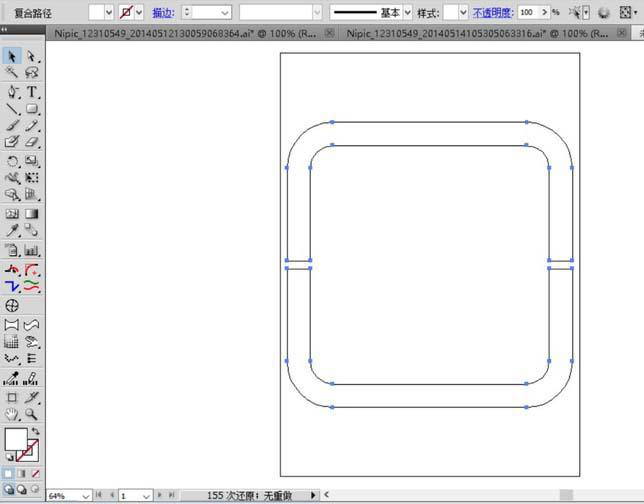The width and height of the screenshot is (644, 504).
Task: Select the Column Graph tool
Action: pyautogui.click(x=32, y=250)
